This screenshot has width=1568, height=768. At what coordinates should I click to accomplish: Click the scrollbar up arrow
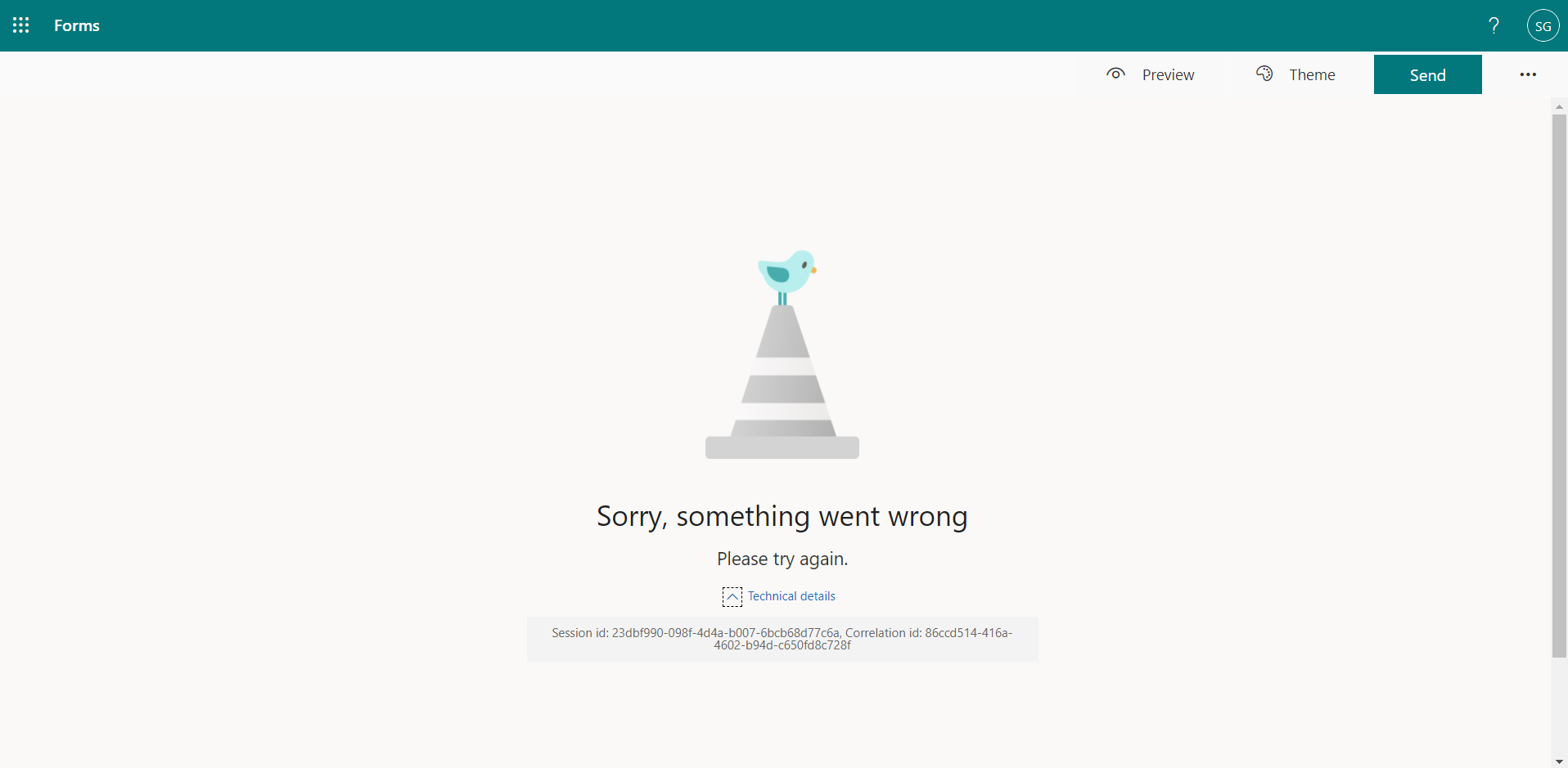(x=1559, y=107)
